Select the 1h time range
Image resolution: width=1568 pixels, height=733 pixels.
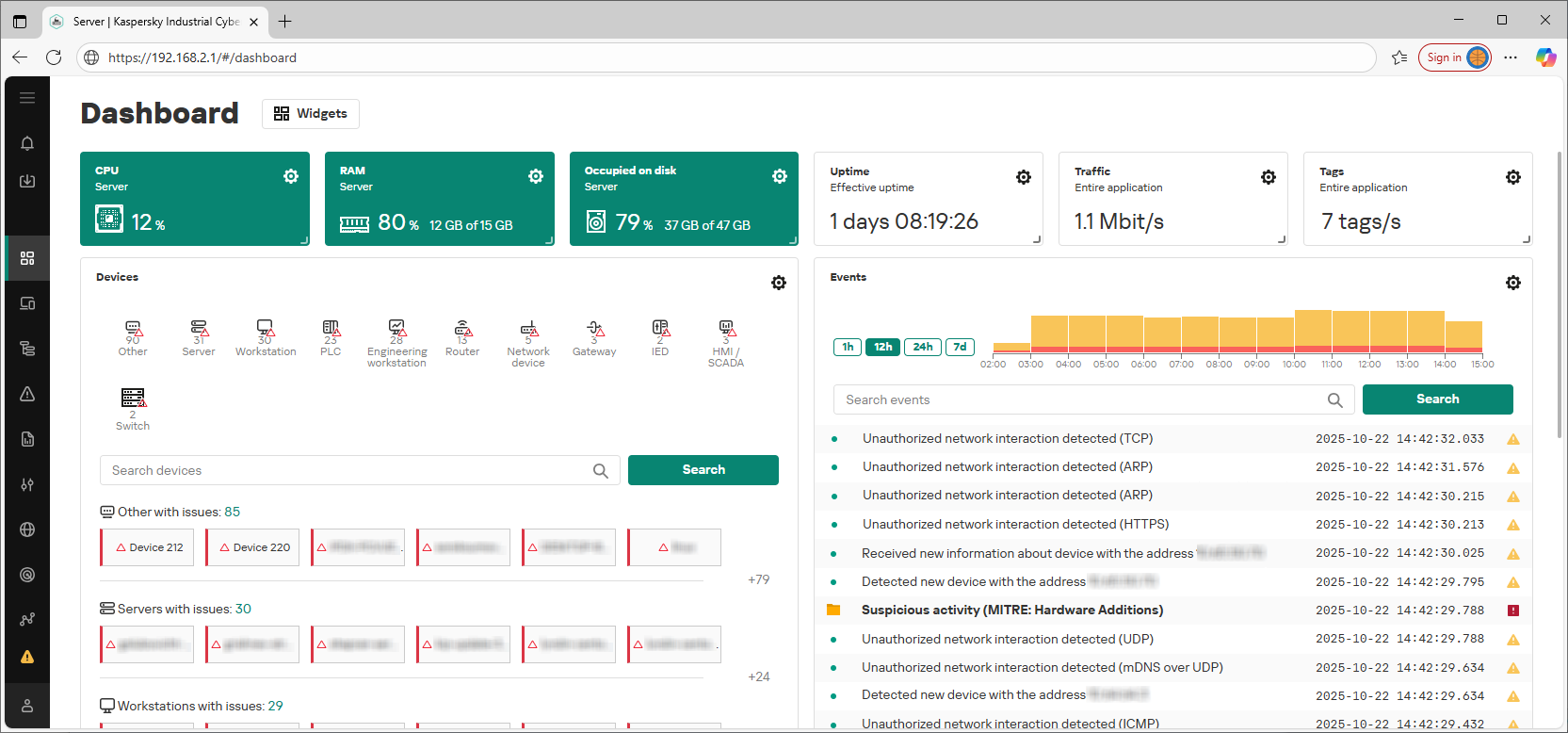(848, 347)
